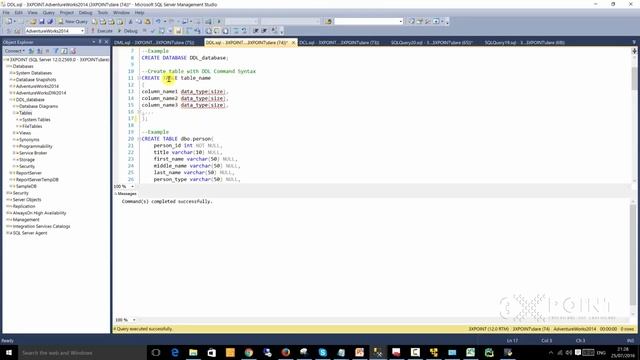Click the Task View taskbar icon
Viewport: 640px width, 360px height.
coord(156,353)
